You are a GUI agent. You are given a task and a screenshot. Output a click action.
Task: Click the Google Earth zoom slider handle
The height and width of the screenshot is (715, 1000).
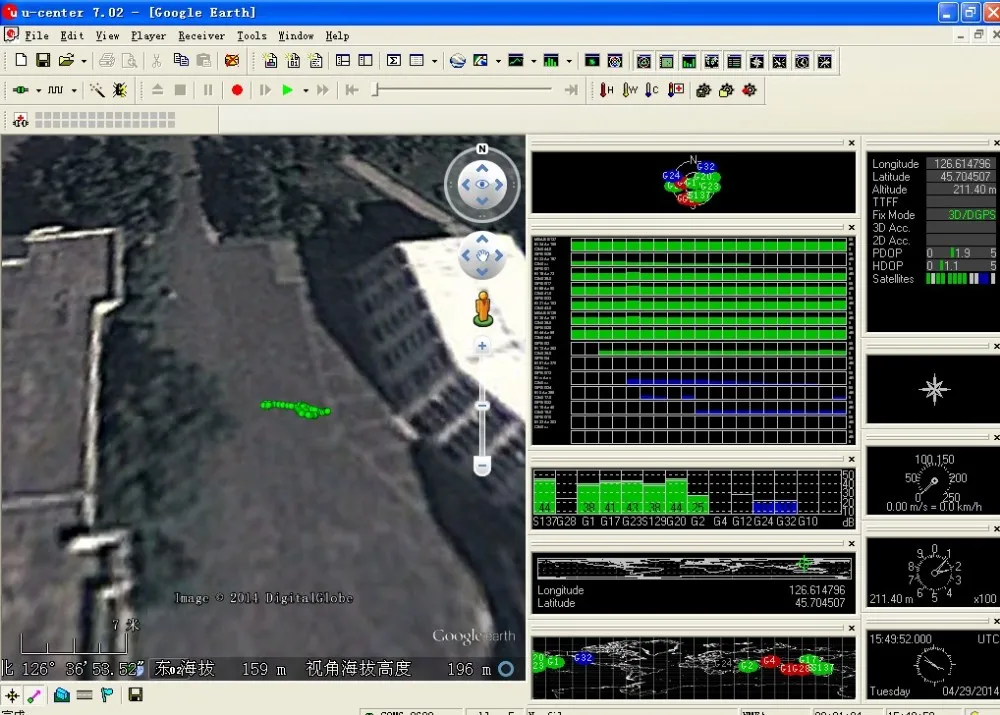click(482, 405)
